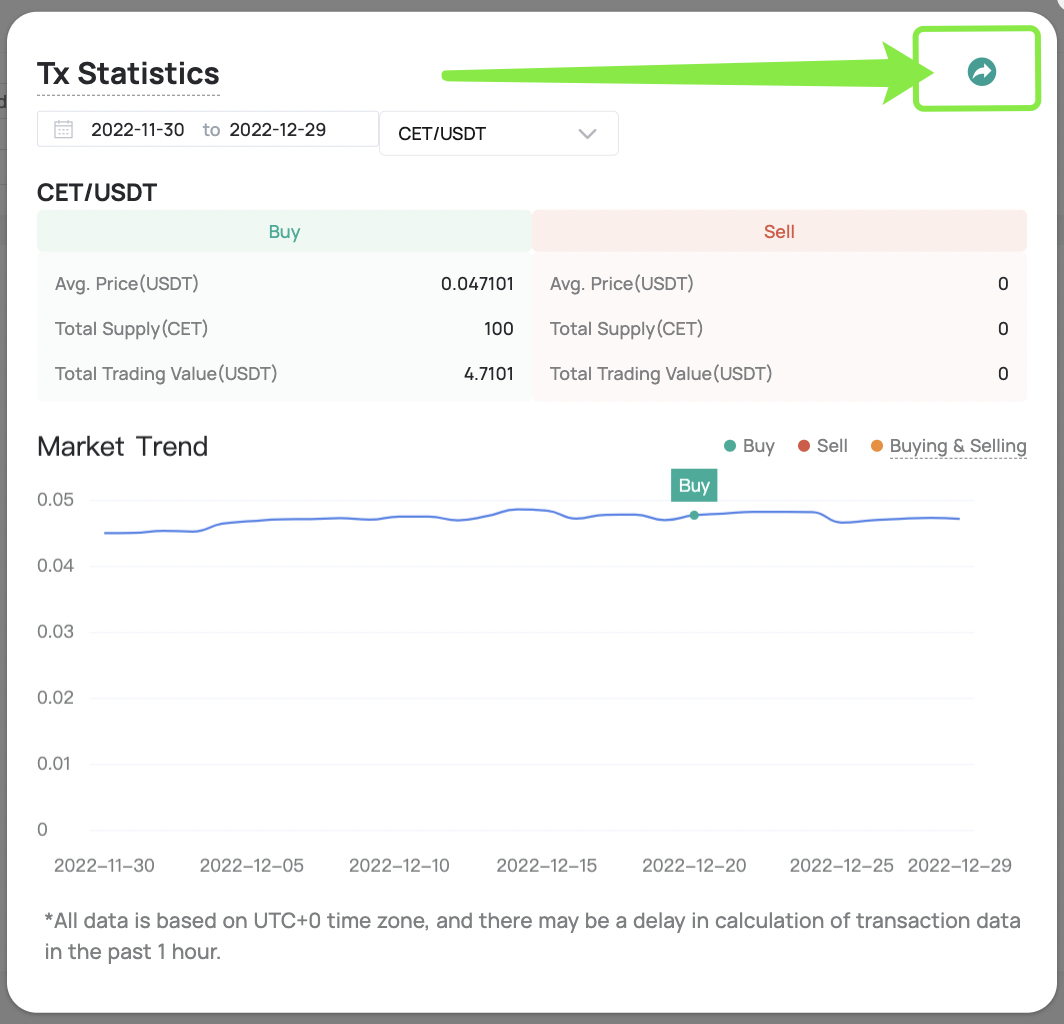Select the Buy legend marker icon
1064x1024 pixels.
pos(729,446)
